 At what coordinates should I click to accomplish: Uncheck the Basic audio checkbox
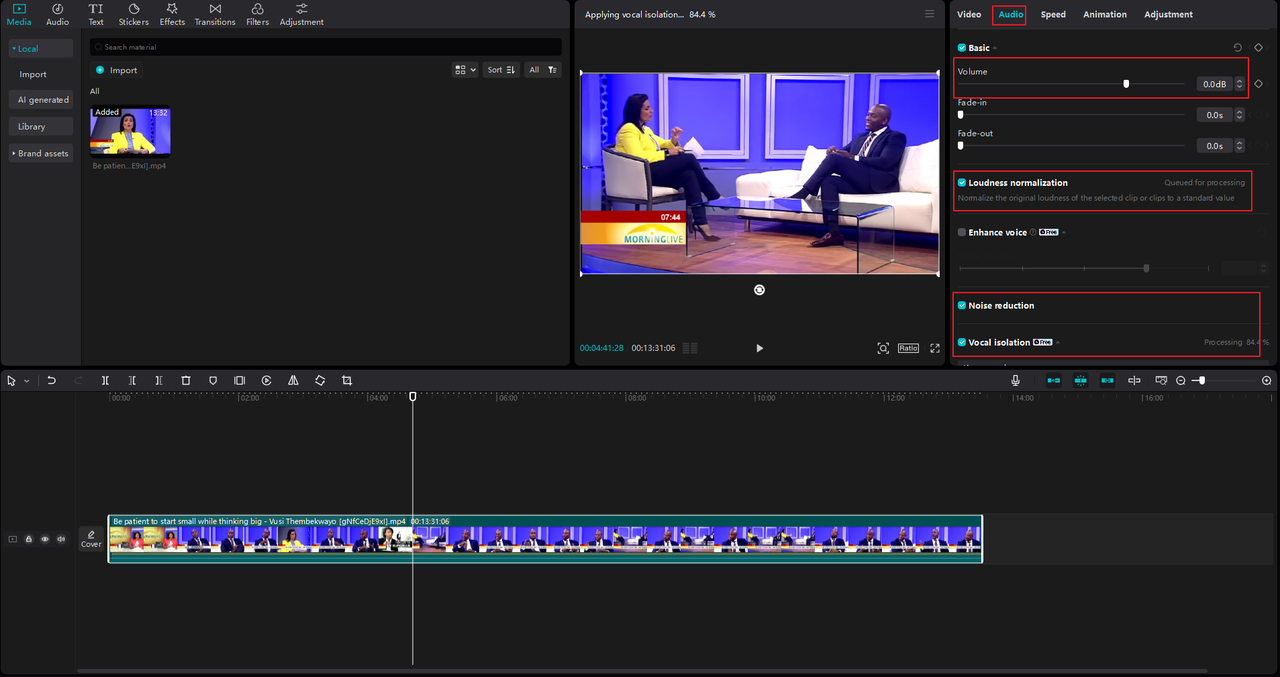pos(962,48)
